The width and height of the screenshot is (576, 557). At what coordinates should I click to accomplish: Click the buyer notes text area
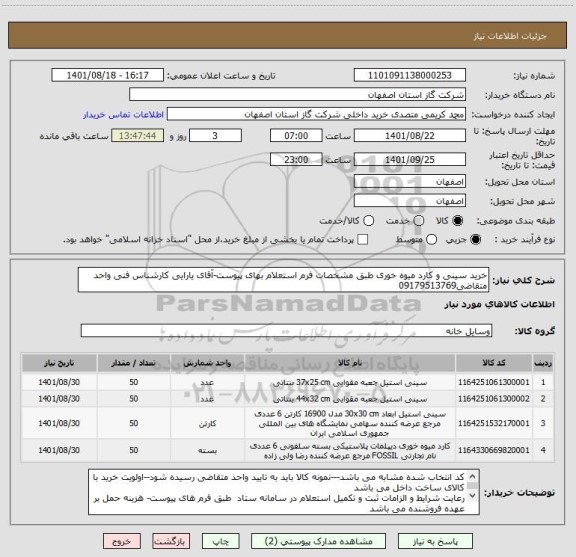pyautogui.click(x=284, y=492)
